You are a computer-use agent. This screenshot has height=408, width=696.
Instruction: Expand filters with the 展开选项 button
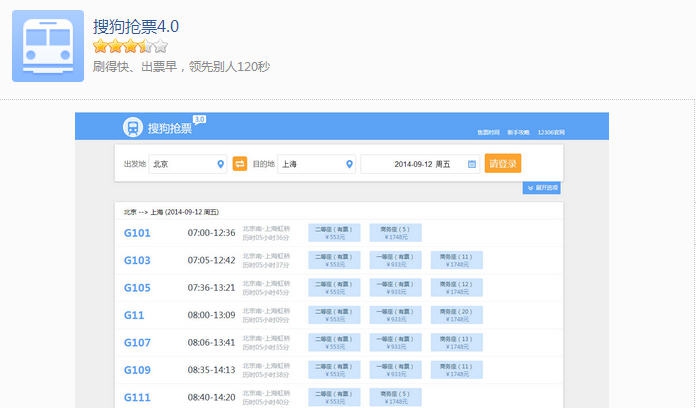(x=542, y=188)
